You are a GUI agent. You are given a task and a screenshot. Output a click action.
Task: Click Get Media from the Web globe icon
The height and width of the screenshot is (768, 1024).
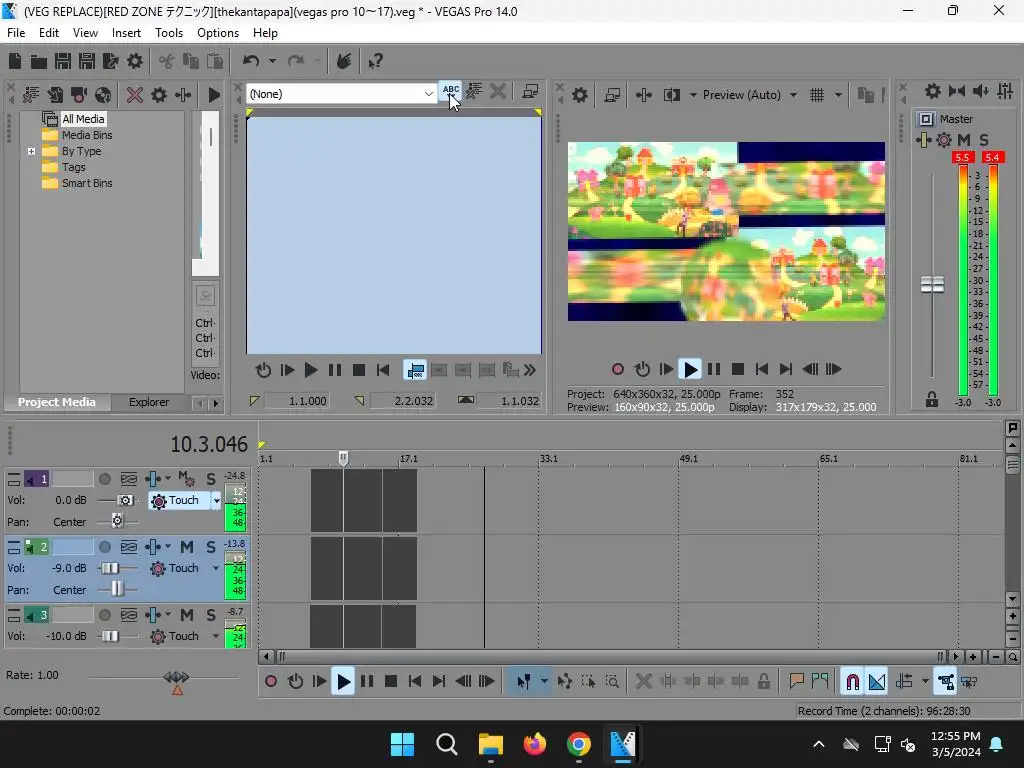(103, 95)
